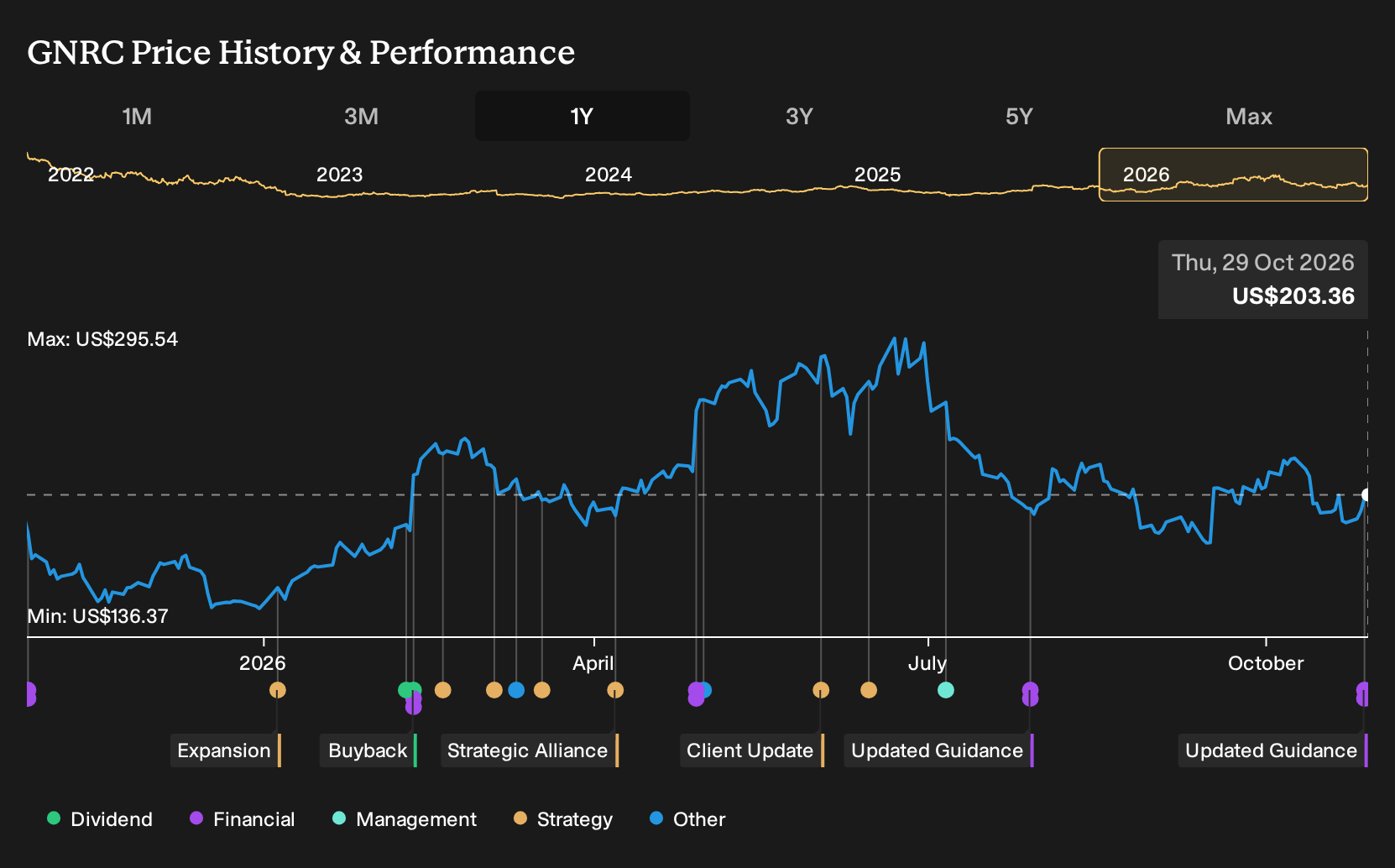Click the April label on the x-axis
The image size is (1395, 868).
pos(593,663)
